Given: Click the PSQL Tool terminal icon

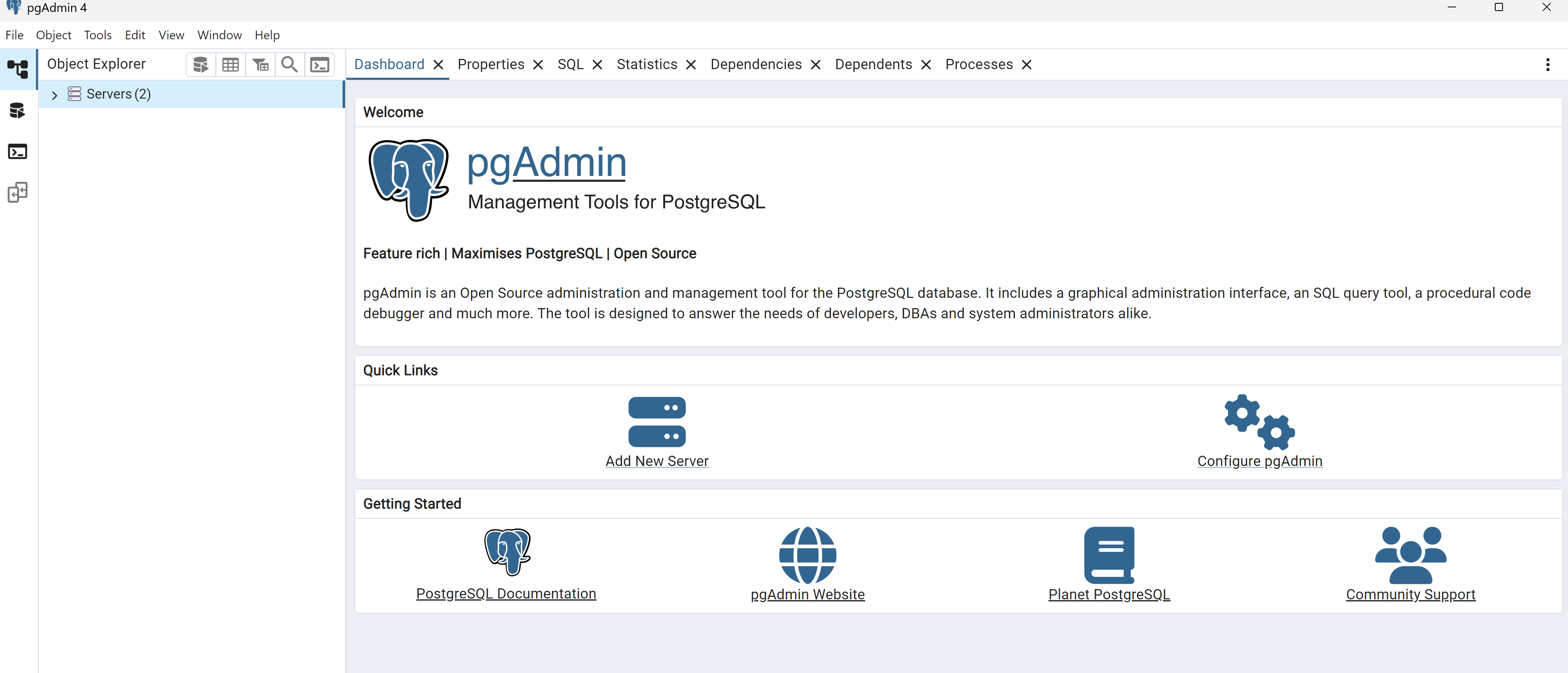Looking at the screenshot, I should point(320,65).
